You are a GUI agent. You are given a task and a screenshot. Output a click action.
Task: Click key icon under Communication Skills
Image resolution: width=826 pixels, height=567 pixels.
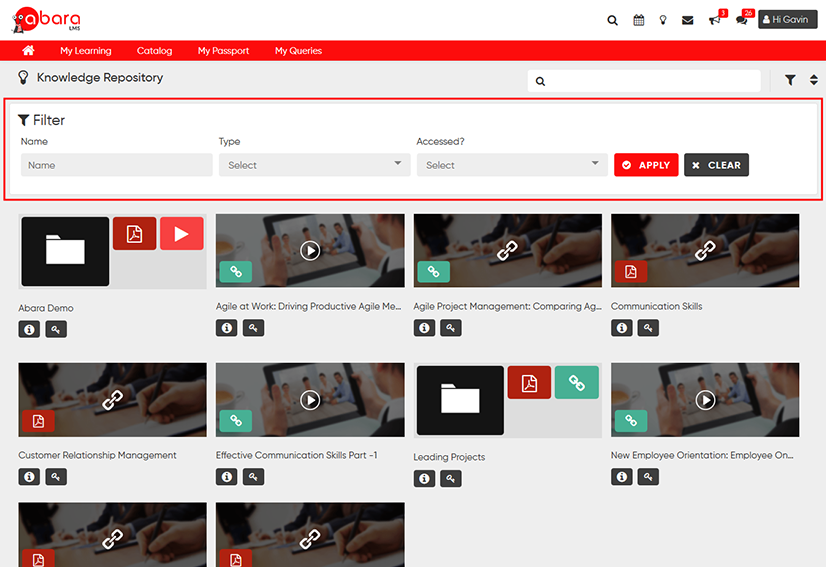click(x=648, y=328)
